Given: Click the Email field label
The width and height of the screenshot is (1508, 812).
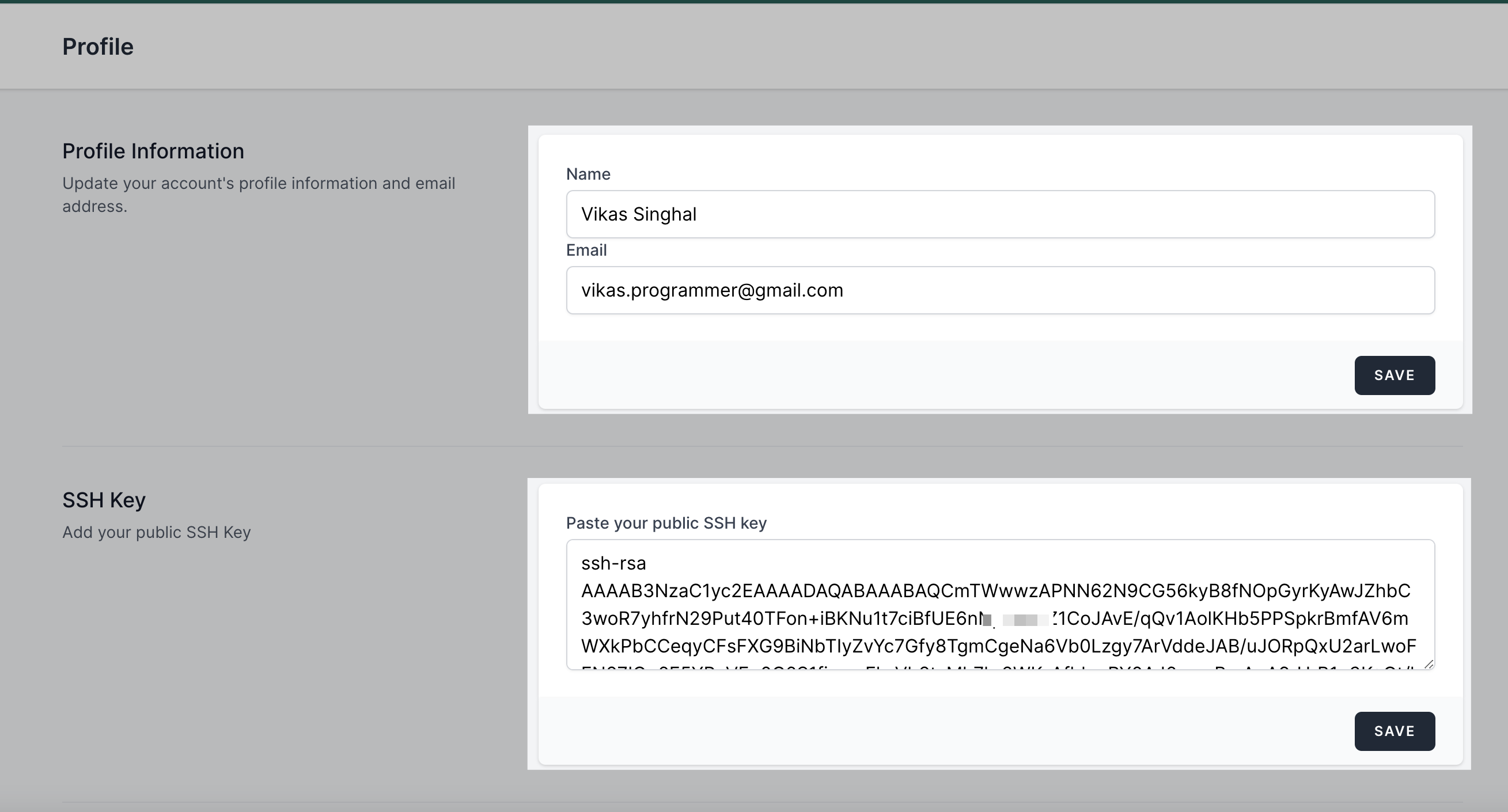Looking at the screenshot, I should tap(586, 250).
